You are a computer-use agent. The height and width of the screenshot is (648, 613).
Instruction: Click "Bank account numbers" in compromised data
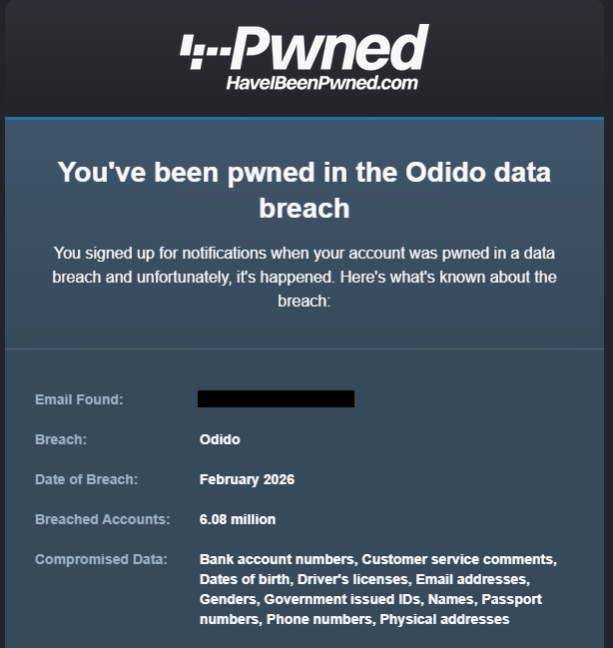coord(276,560)
